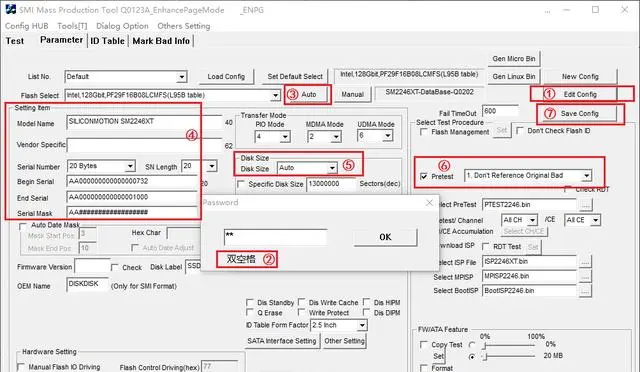The width and height of the screenshot is (640, 372).
Task: Enable Don't Check Flash ID
Action: (520, 131)
